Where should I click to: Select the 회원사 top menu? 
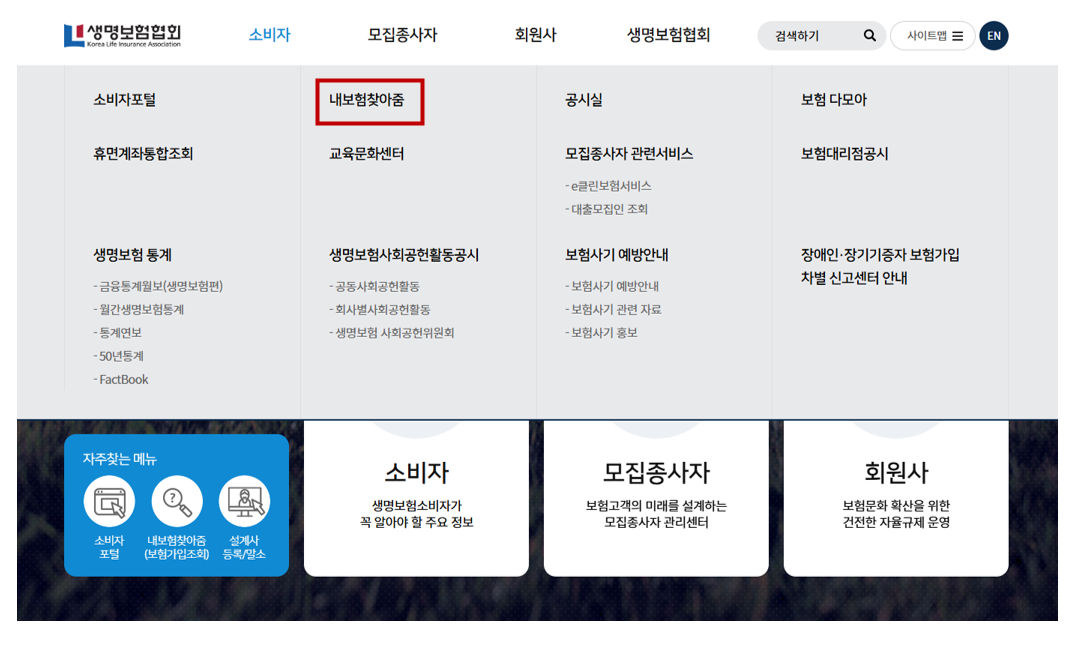click(535, 35)
